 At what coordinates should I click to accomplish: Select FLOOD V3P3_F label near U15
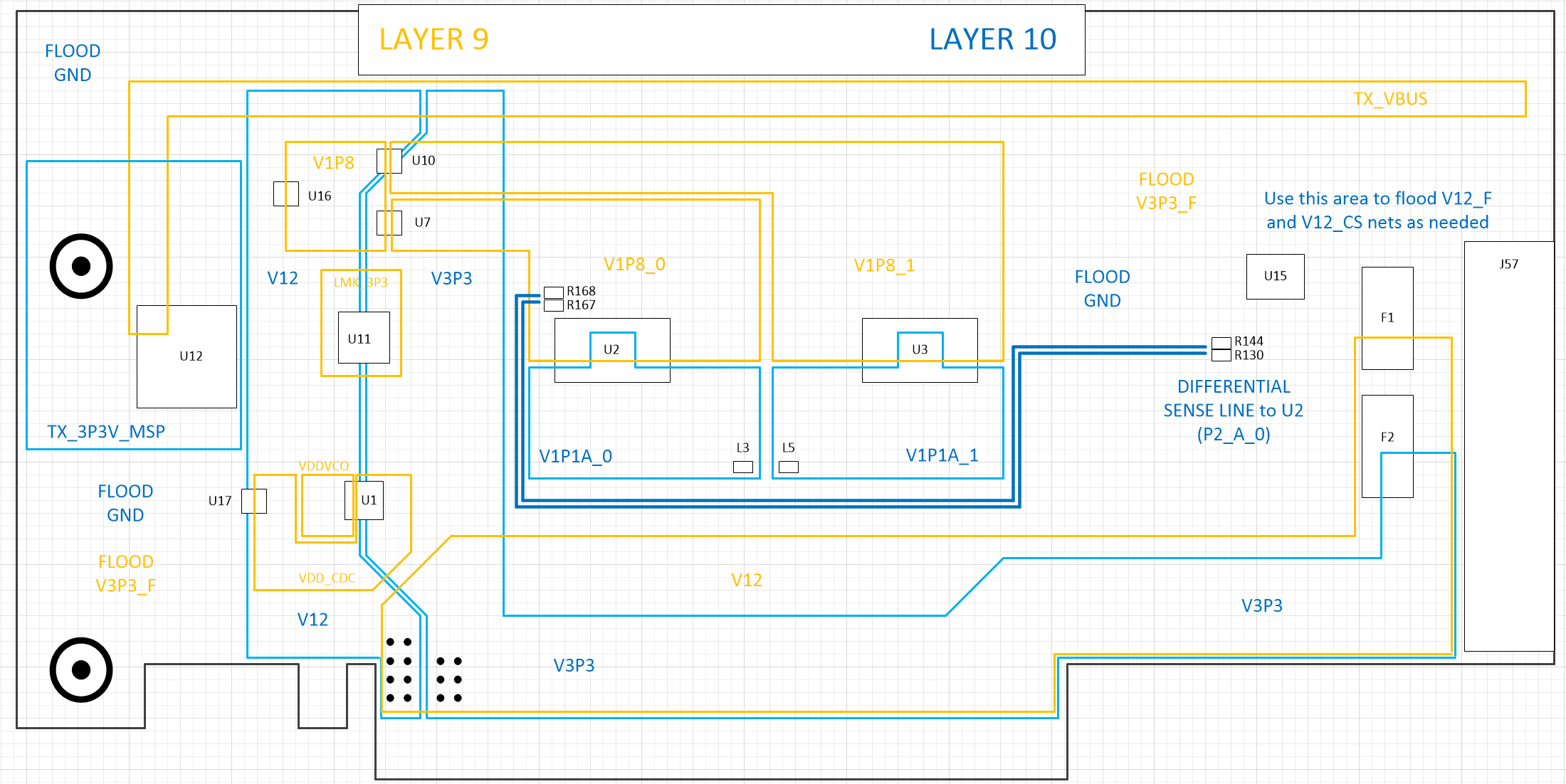click(1167, 191)
